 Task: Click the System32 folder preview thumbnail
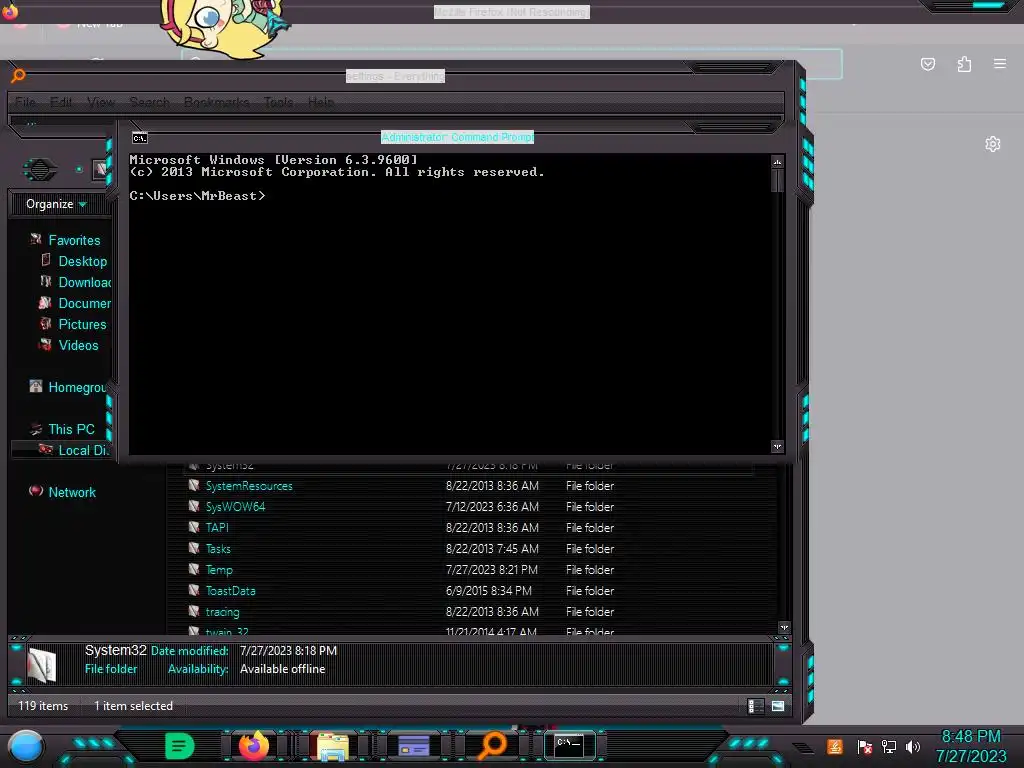point(42,665)
